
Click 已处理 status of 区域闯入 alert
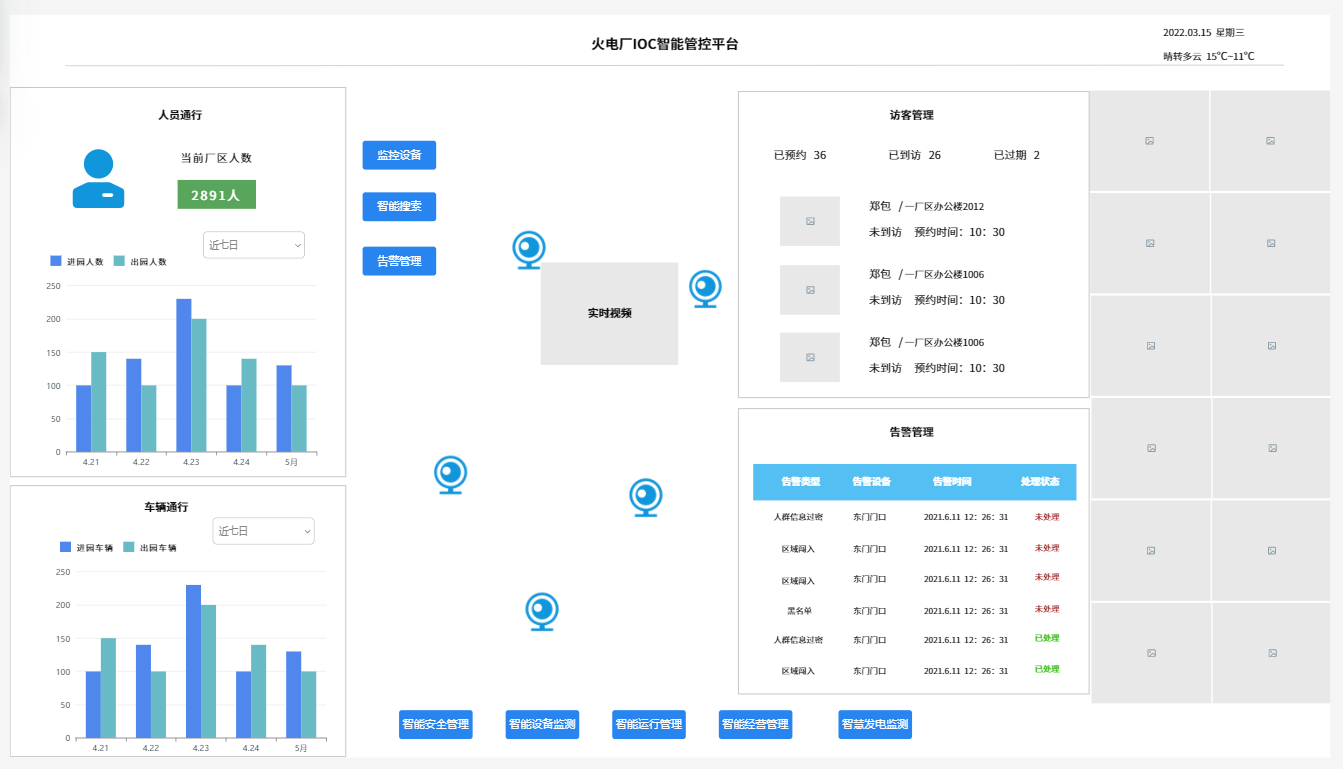point(1046,669)
